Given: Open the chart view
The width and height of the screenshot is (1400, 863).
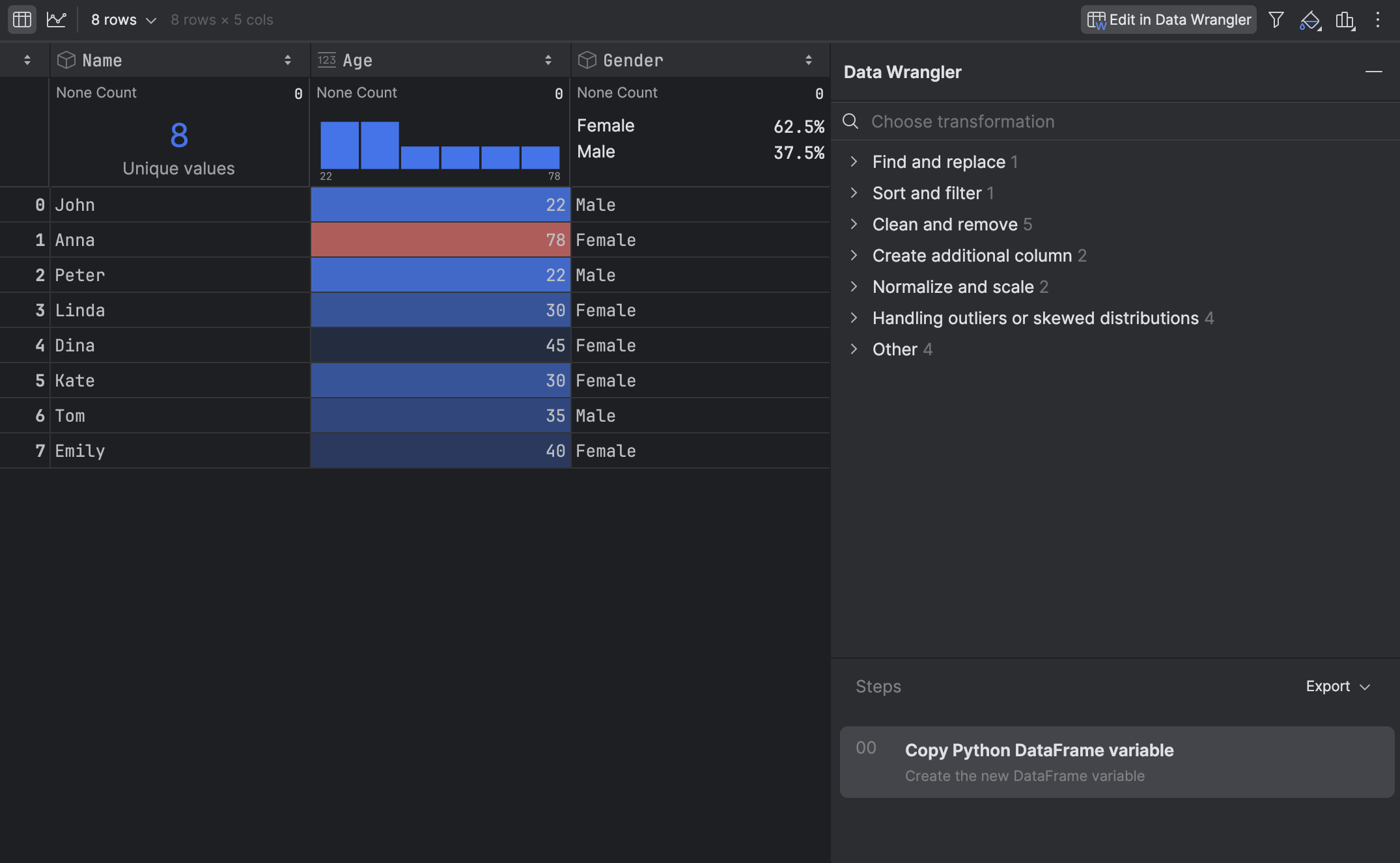Looking at the screenshot, I should click(56, 19).
